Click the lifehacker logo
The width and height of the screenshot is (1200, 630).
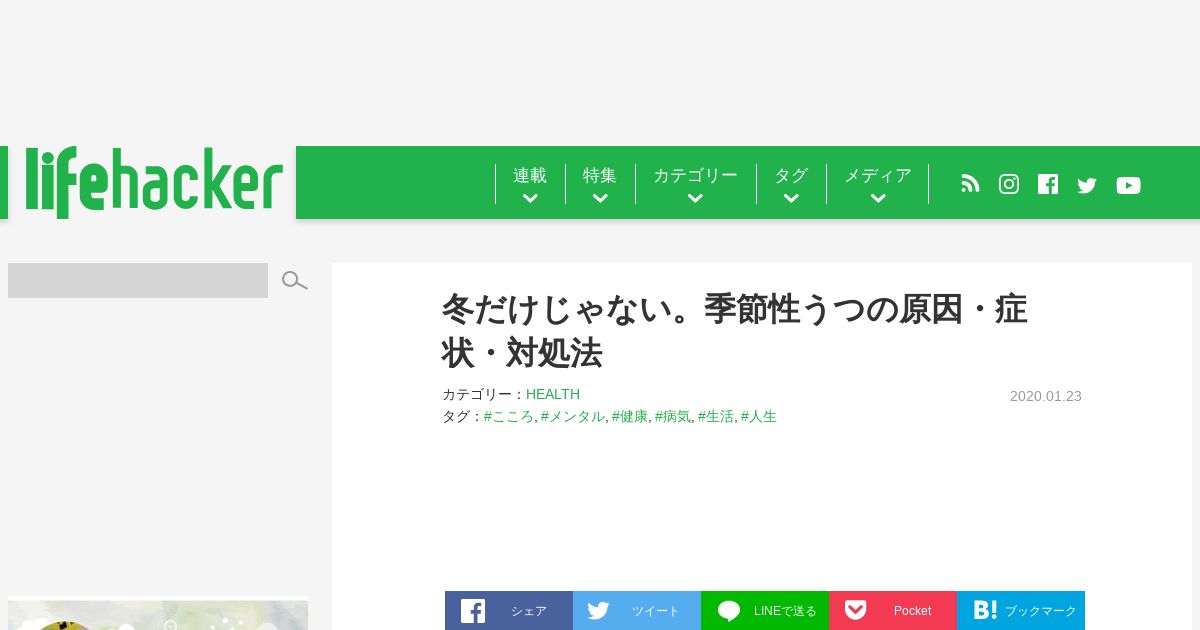tap(154, 182)
